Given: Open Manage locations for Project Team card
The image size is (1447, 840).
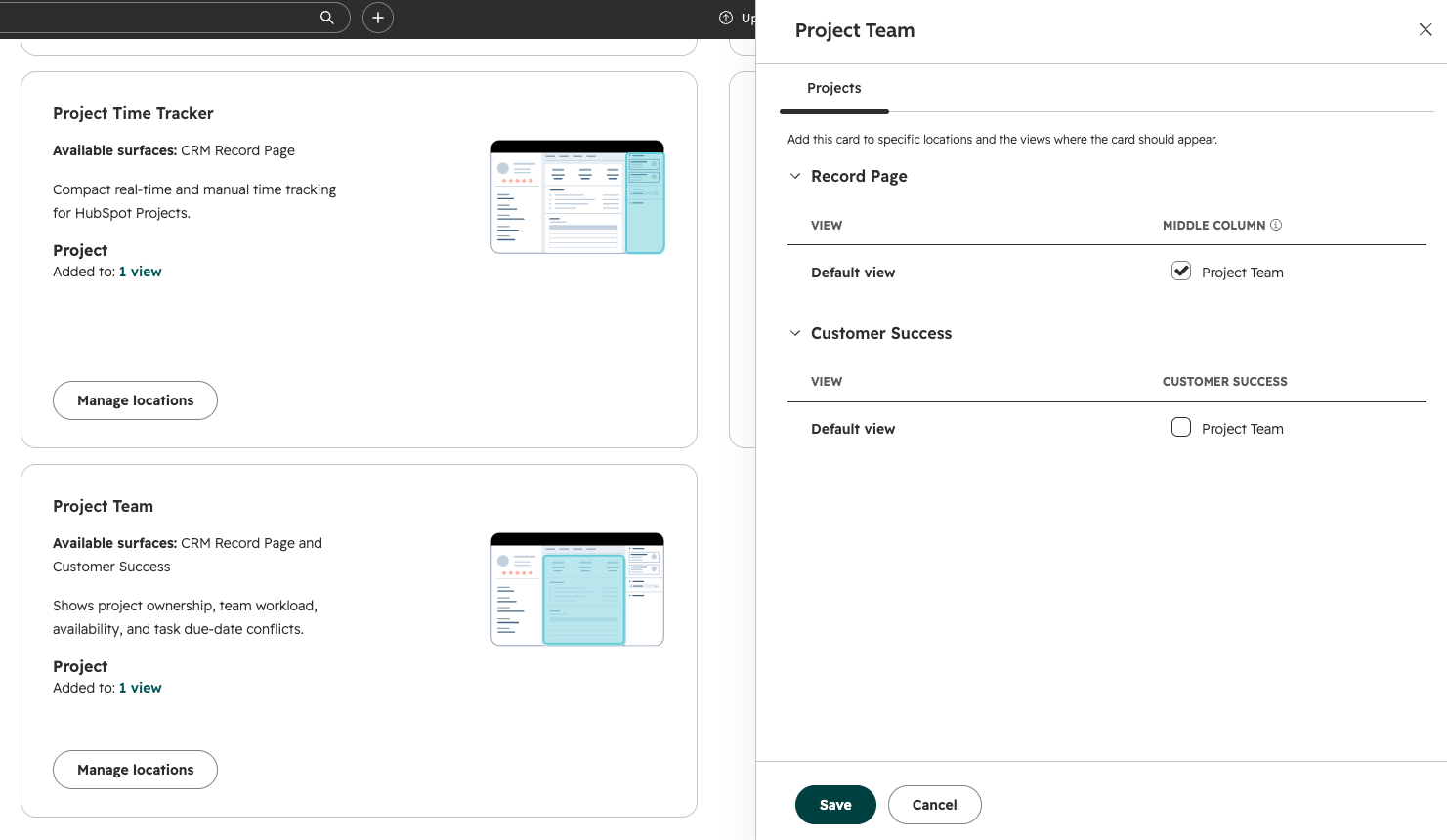Looking at the screenshot, I should tap(135, 770).
